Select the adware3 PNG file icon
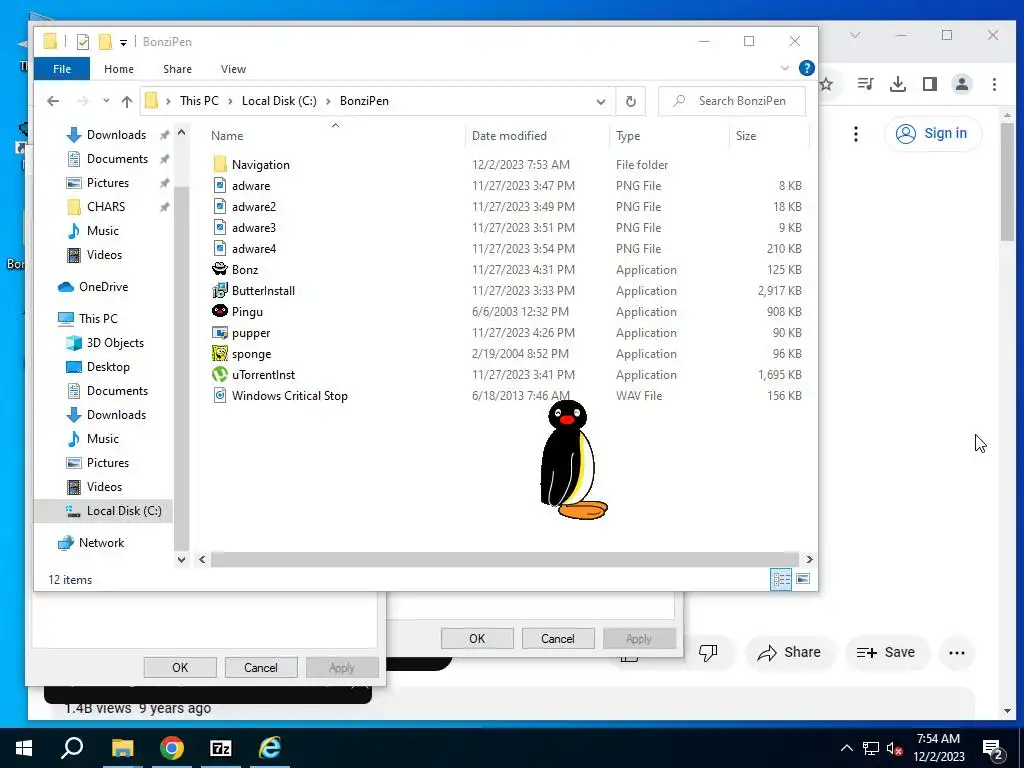1024x768 pixels. [x=220, y=227]
